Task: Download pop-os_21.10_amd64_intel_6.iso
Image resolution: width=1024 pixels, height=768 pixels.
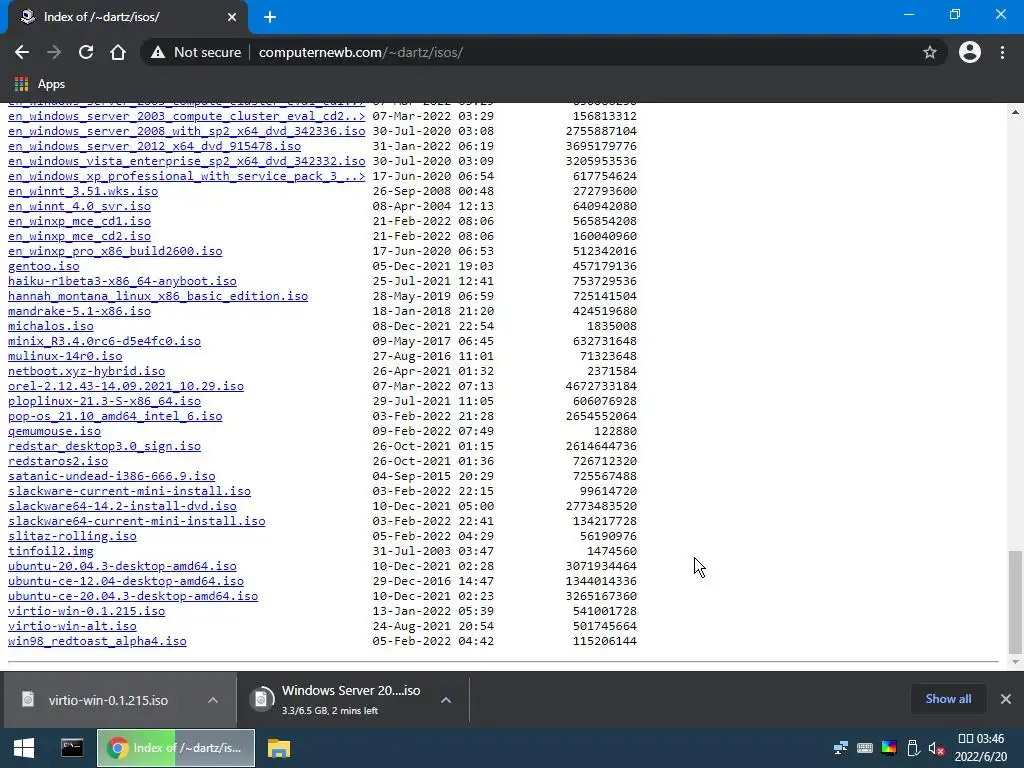Action: (115, 415)
